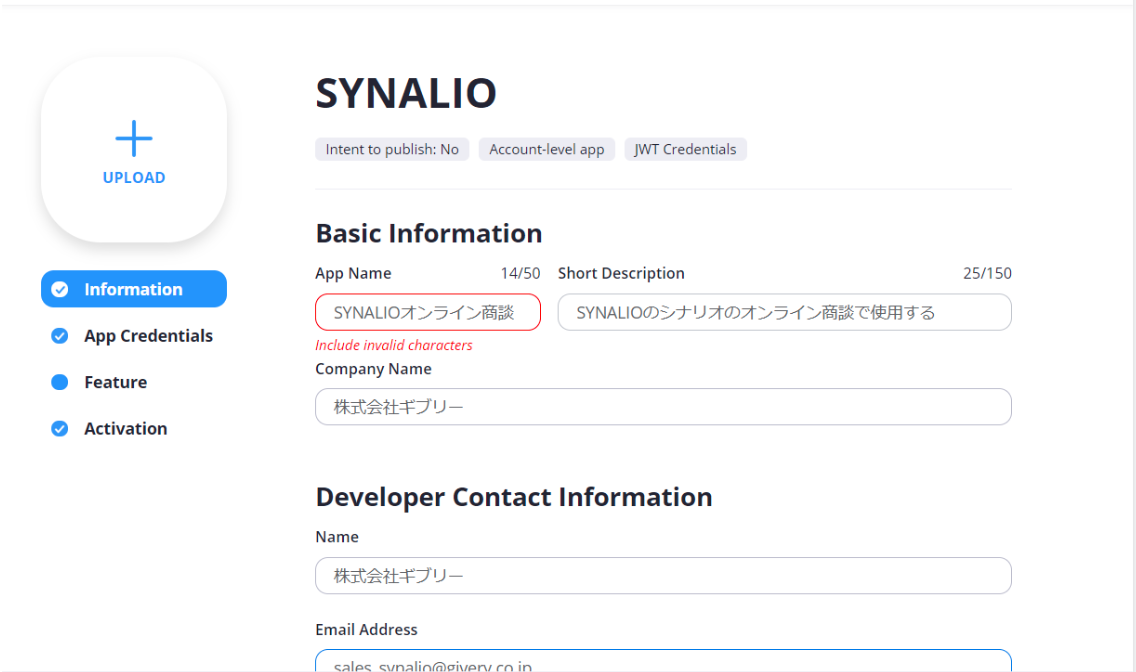
Task: Click the SYNALIO app title heading
Action: coord(406,93)
